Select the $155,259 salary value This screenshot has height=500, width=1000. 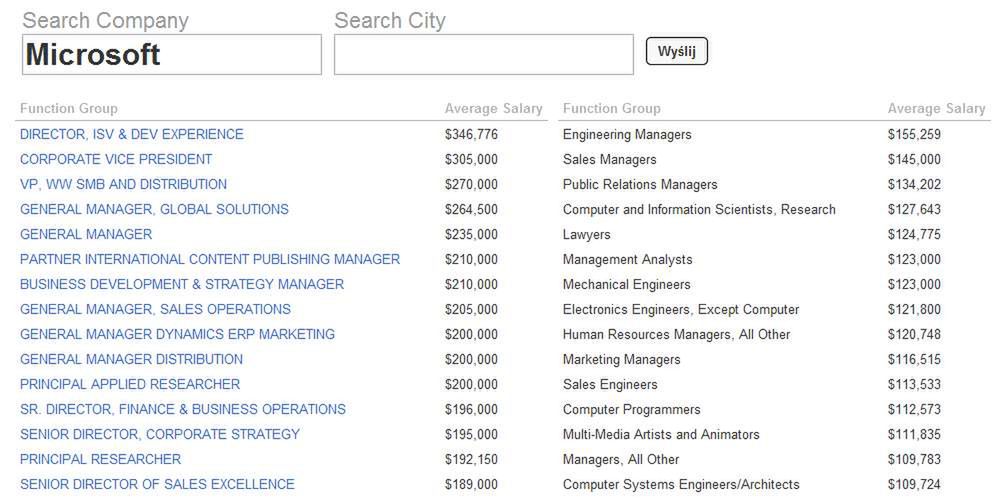click(x=914, y=135)
